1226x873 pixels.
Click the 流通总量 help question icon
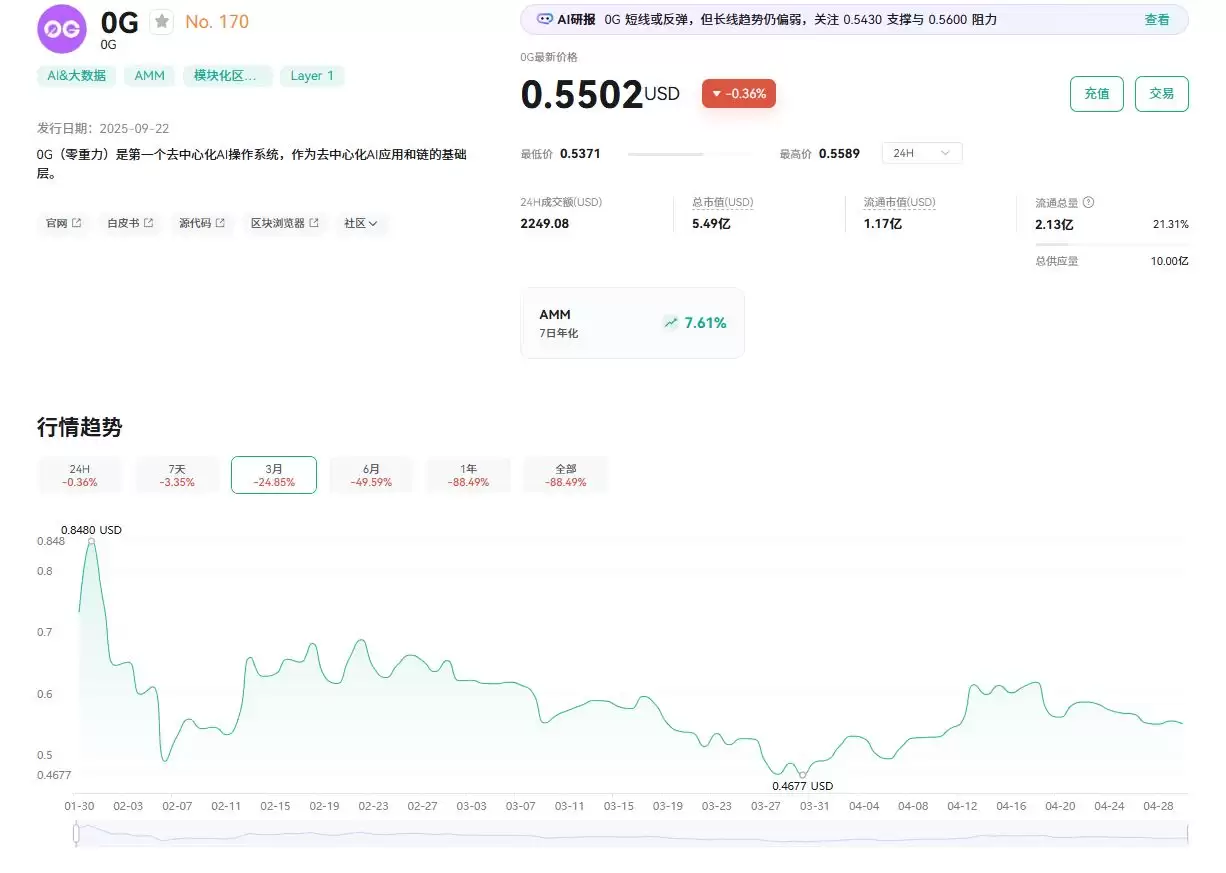click(1089, 202)
